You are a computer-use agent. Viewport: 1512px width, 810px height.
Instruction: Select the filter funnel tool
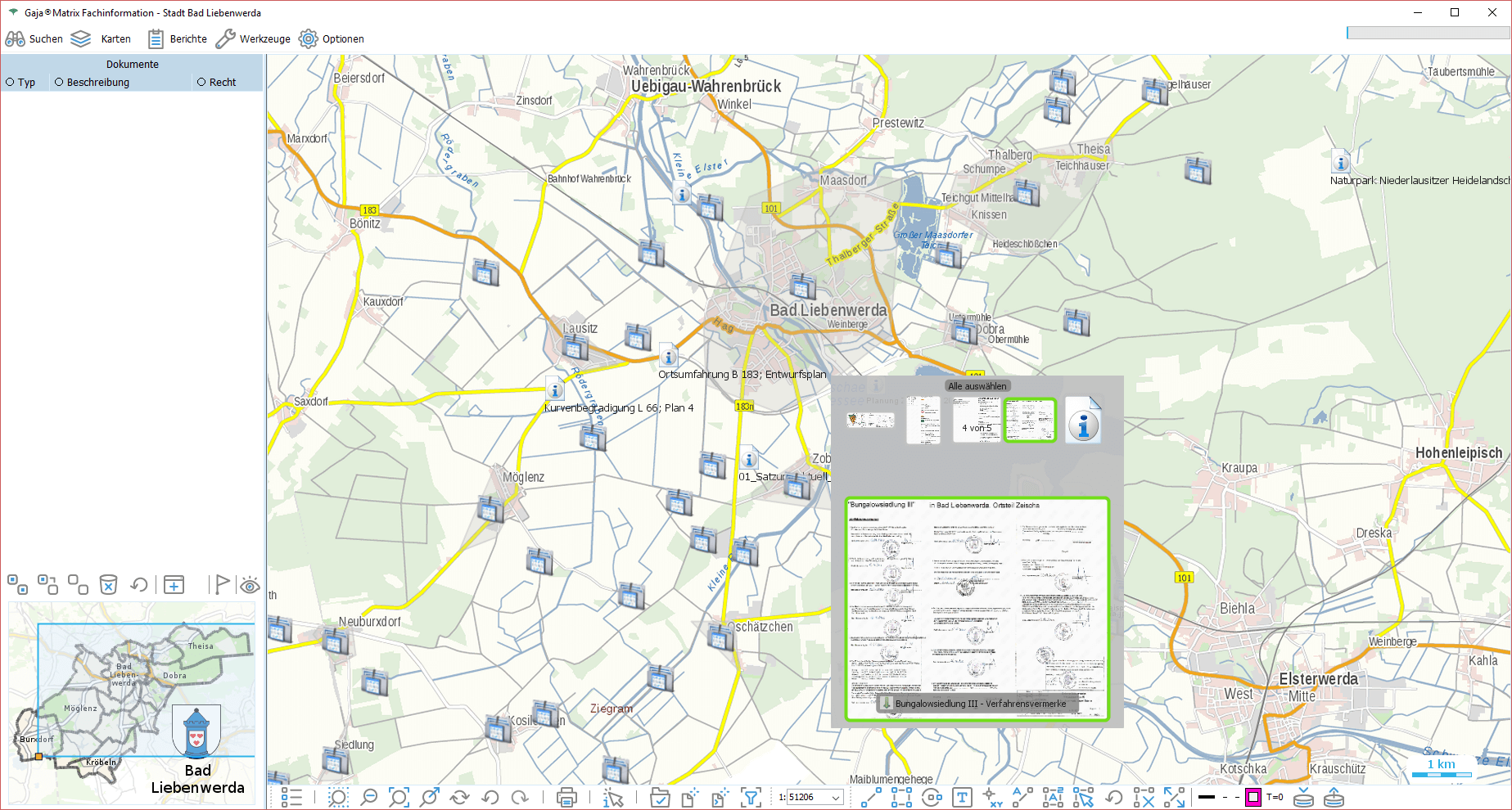[x=750, y=797]
